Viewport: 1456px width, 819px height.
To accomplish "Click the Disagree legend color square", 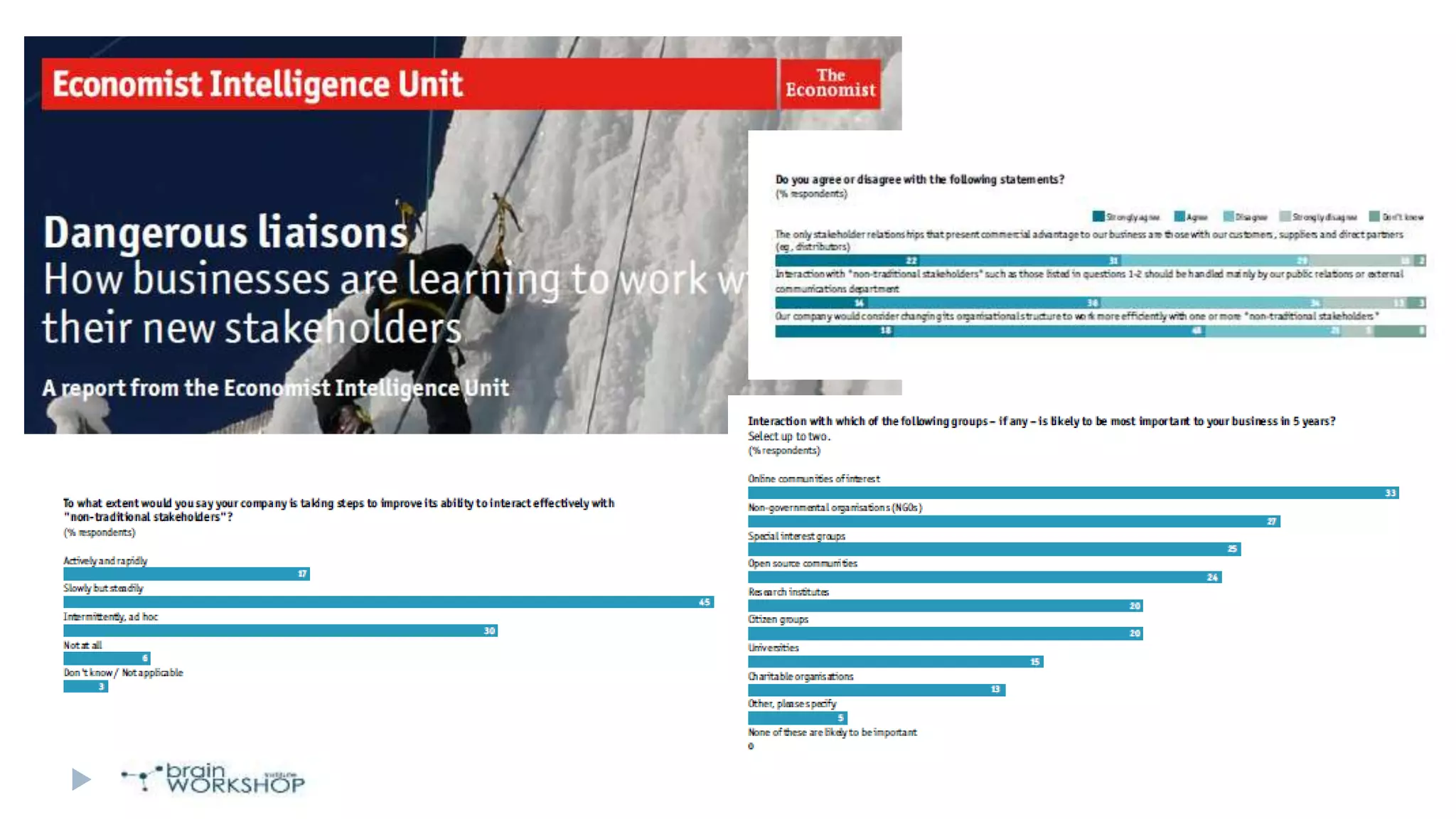I will coord(1228,216).
